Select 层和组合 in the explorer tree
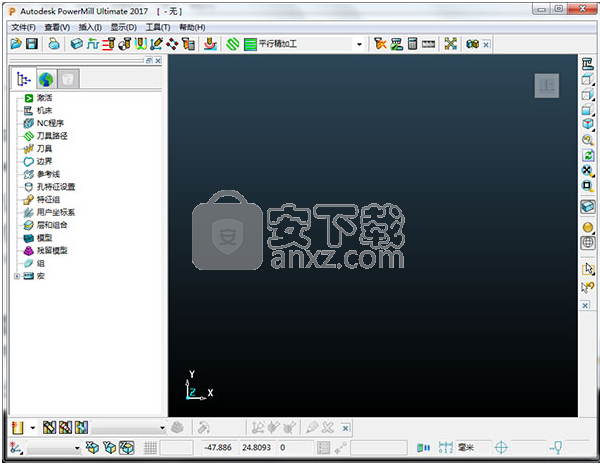This screenshot has width=600, height=464. tap(52, 225)
